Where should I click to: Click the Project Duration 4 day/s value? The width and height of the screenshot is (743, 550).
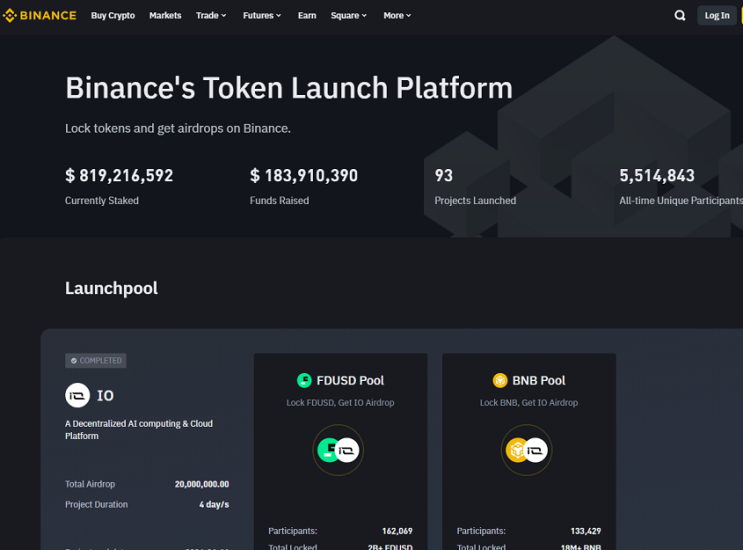(214, 505)
